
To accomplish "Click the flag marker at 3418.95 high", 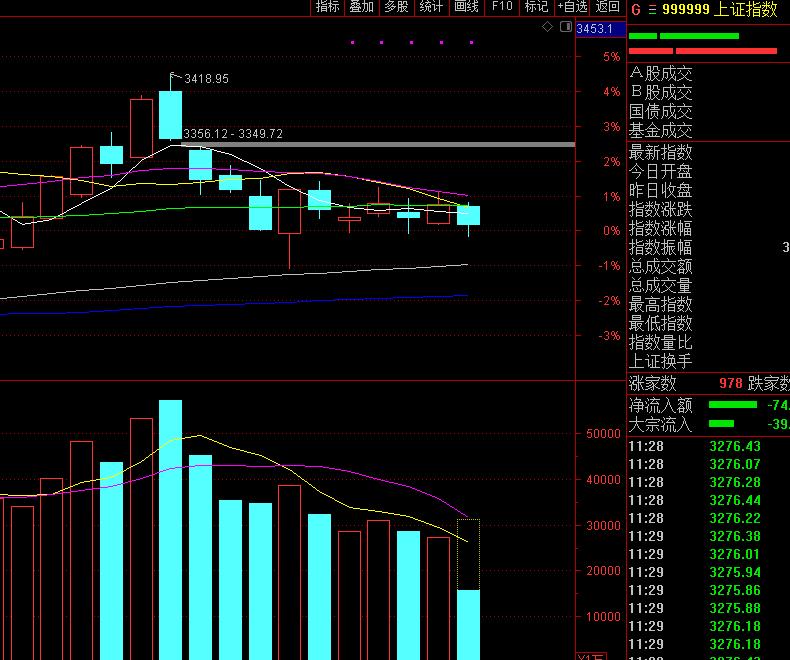I will tap(176, 76).
